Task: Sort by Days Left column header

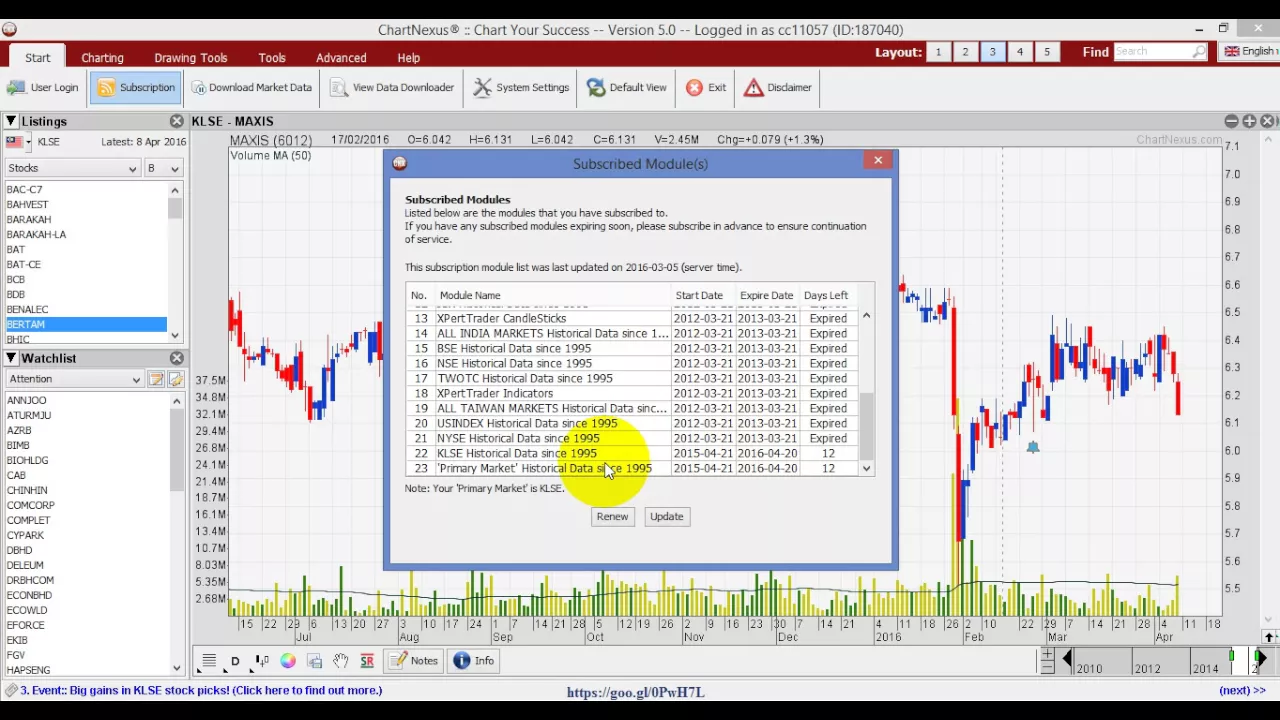Action: [826, 295]
